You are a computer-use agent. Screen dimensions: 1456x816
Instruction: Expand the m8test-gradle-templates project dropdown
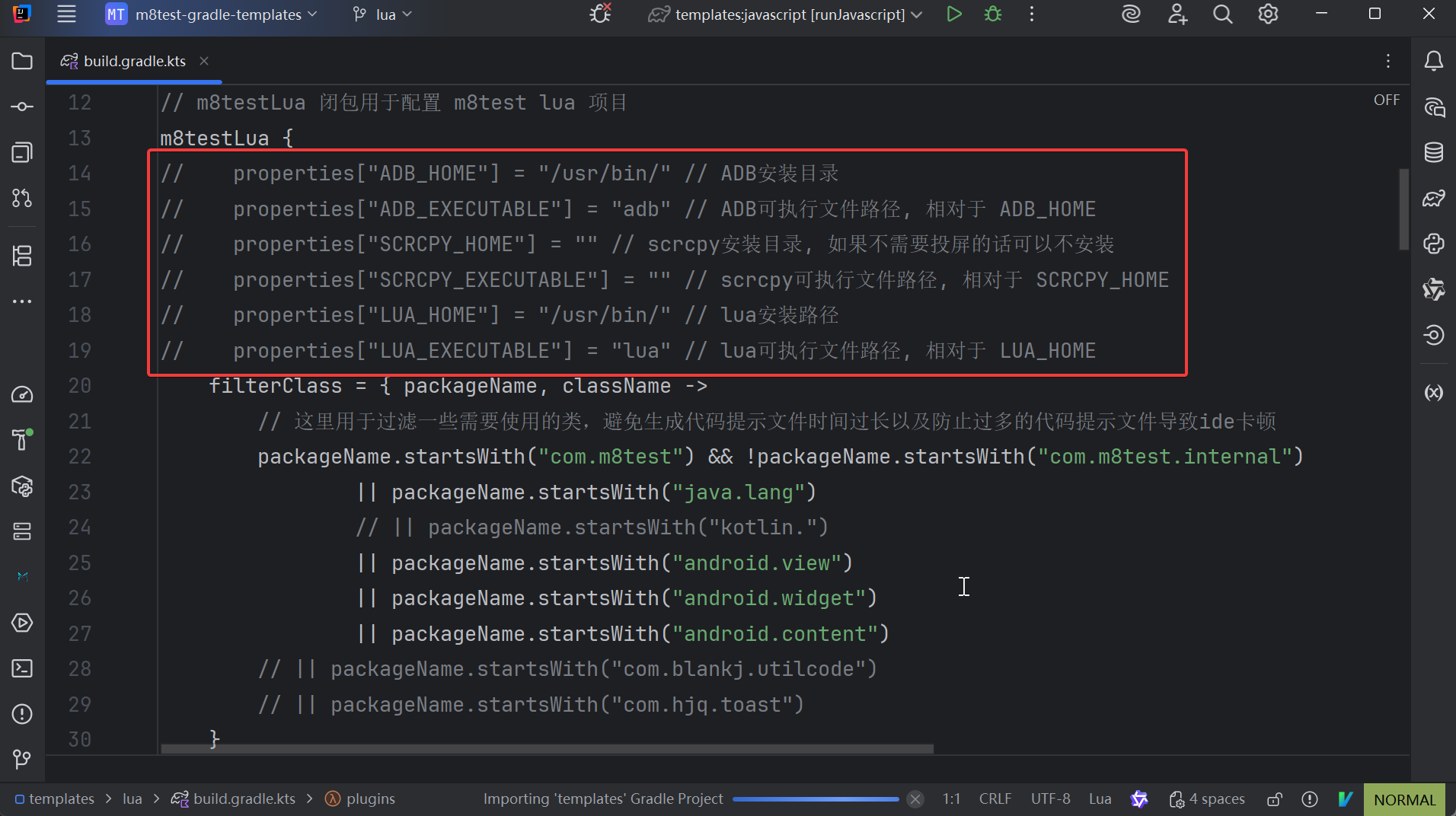[x=212, y=14]
